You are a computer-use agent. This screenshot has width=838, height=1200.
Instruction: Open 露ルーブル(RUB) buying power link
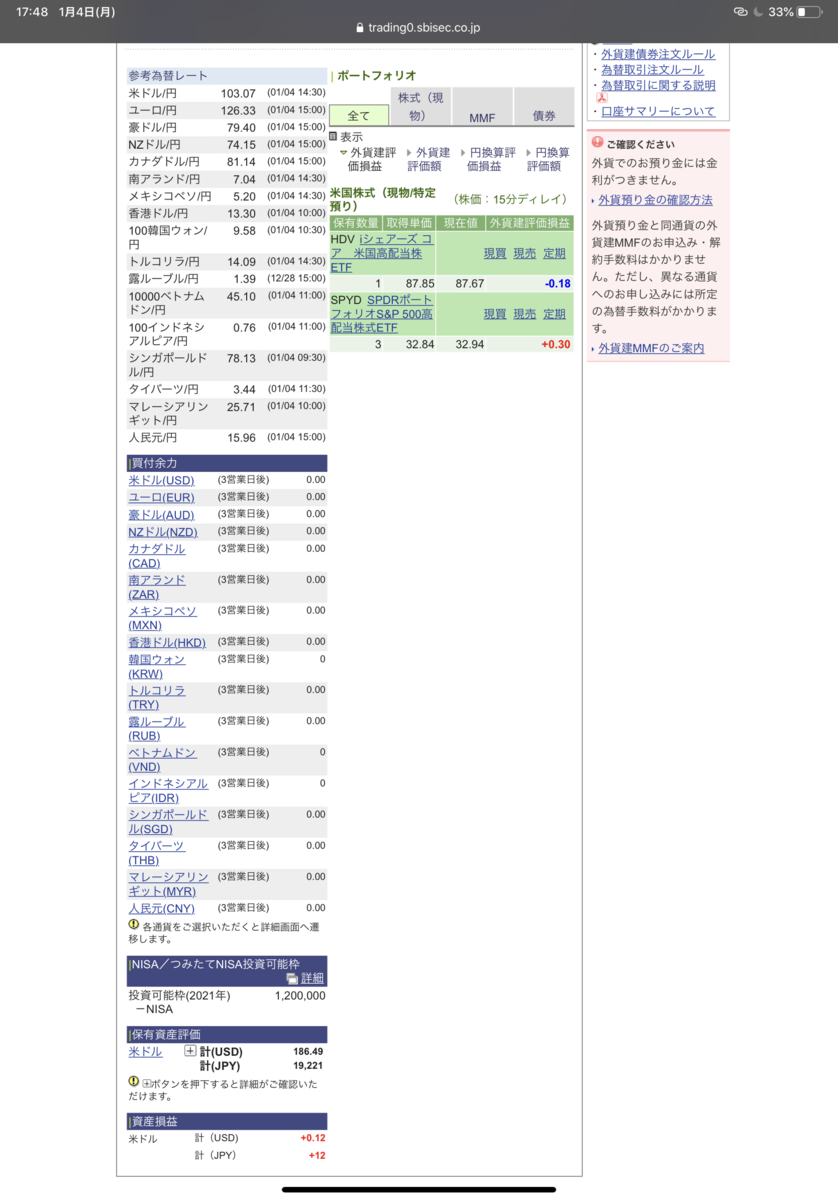point(157,729)
